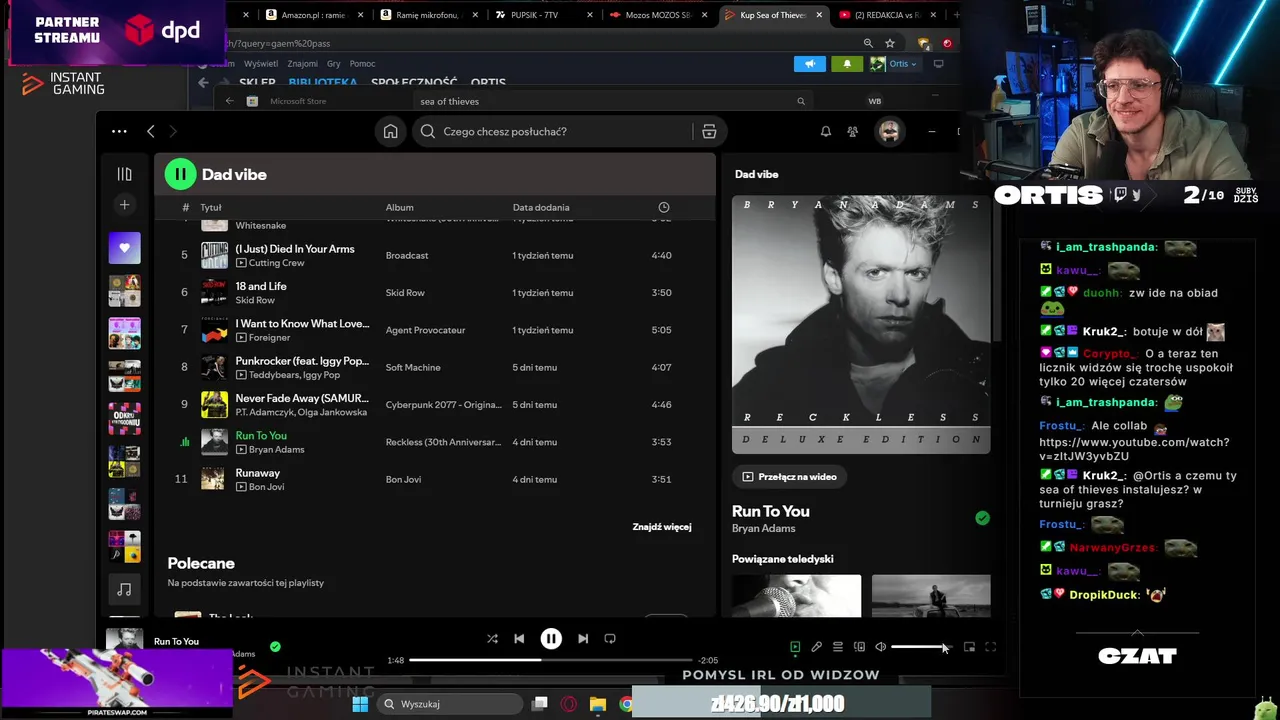Bookmark page with Chrome star icon
The height and width of the screenshot is (720, 1280).
(890, 43)
